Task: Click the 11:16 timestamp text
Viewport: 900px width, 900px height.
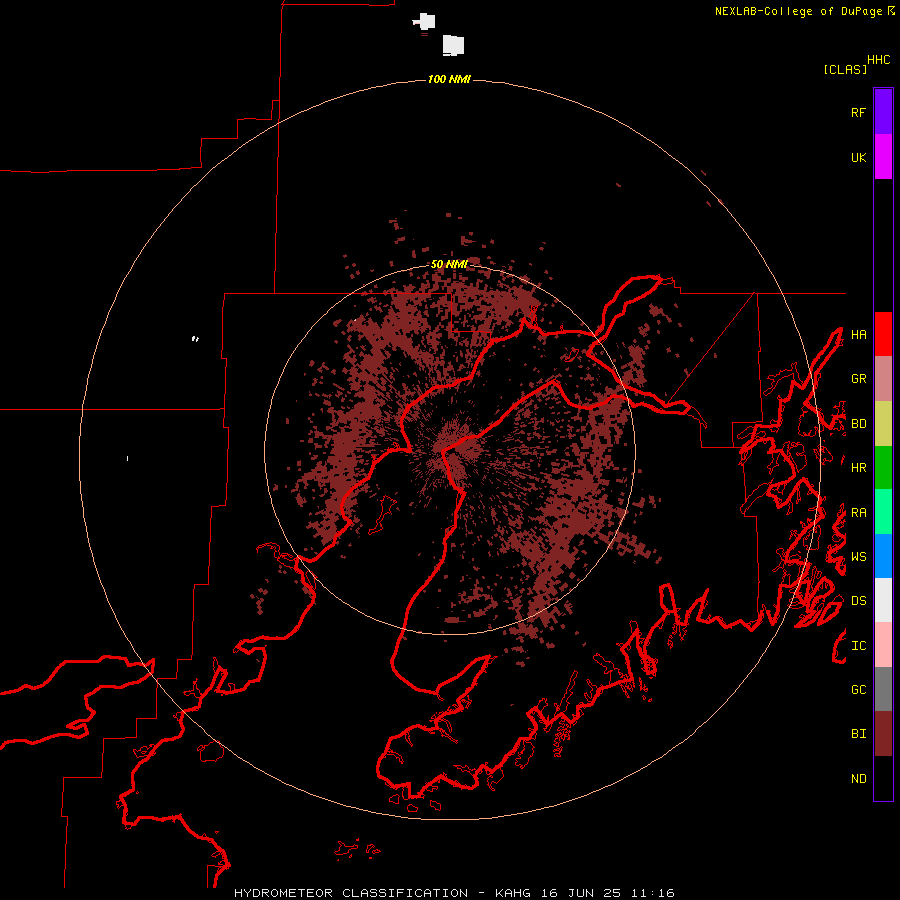Action: coord(652,893)
